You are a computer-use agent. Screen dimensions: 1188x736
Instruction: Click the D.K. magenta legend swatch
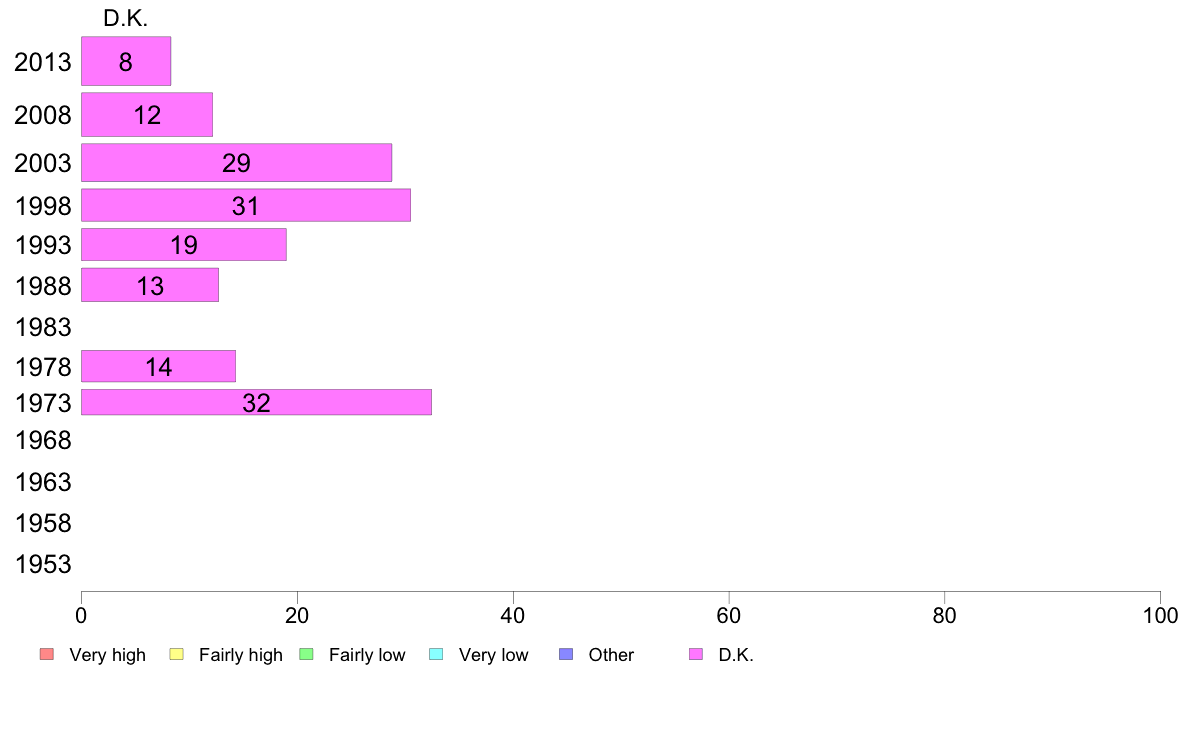pyautogui.click(x=696, y=654)
